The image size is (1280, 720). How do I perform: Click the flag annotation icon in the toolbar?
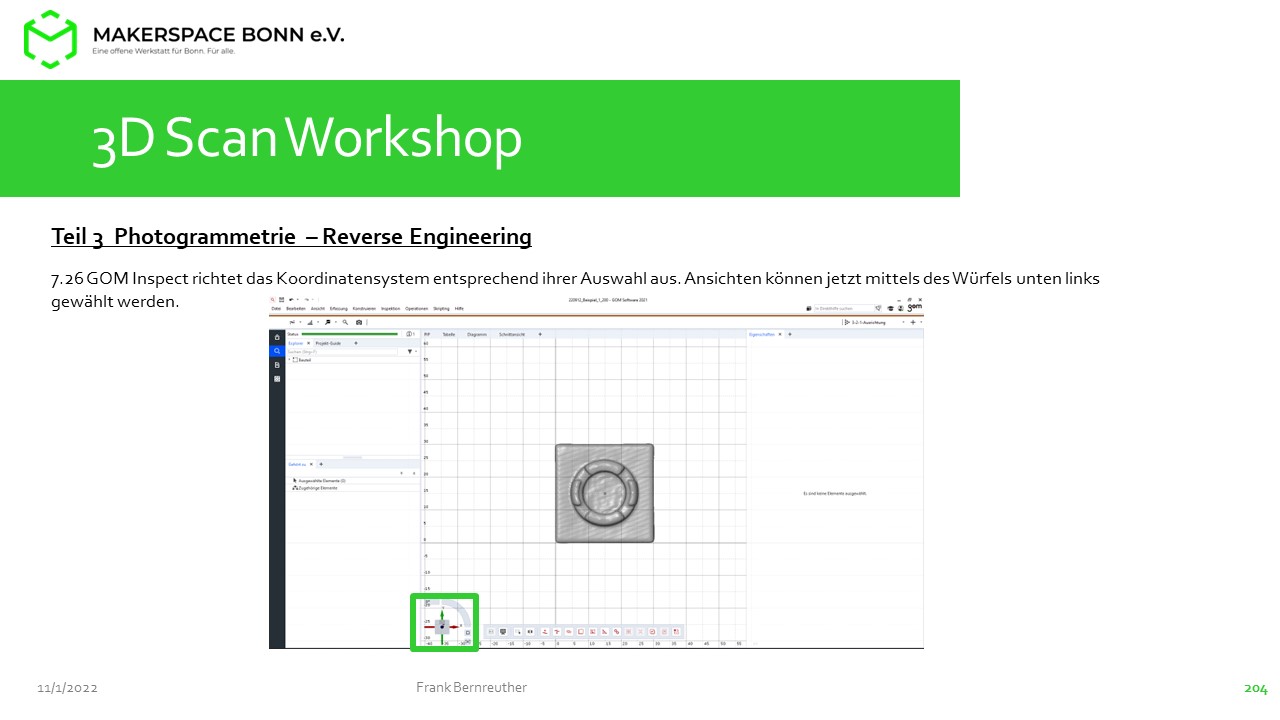pyautogui.click(x=328, y=322)
